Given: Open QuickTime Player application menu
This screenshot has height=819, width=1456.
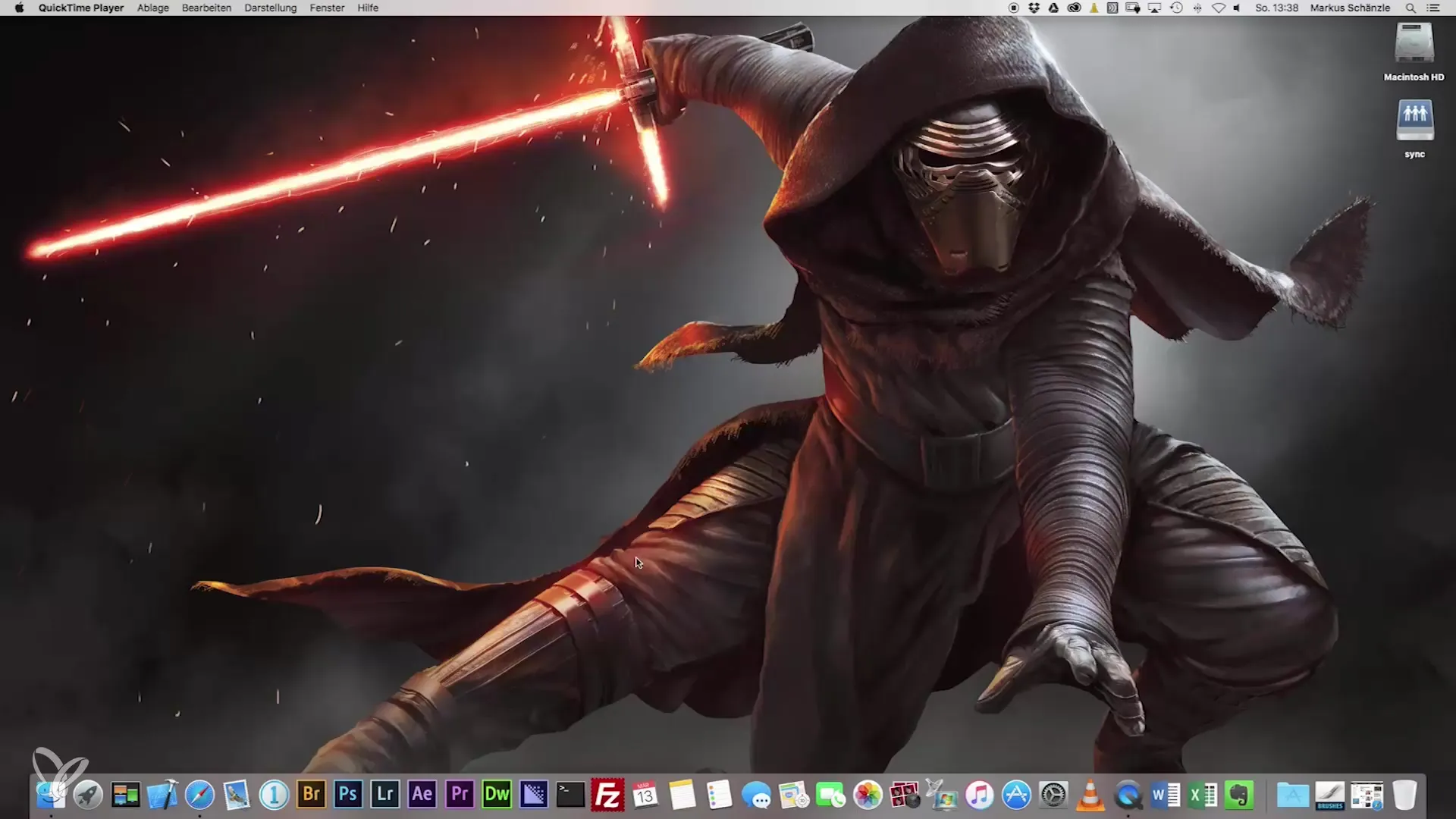Looking at the screenshot, I should point(81,8).
